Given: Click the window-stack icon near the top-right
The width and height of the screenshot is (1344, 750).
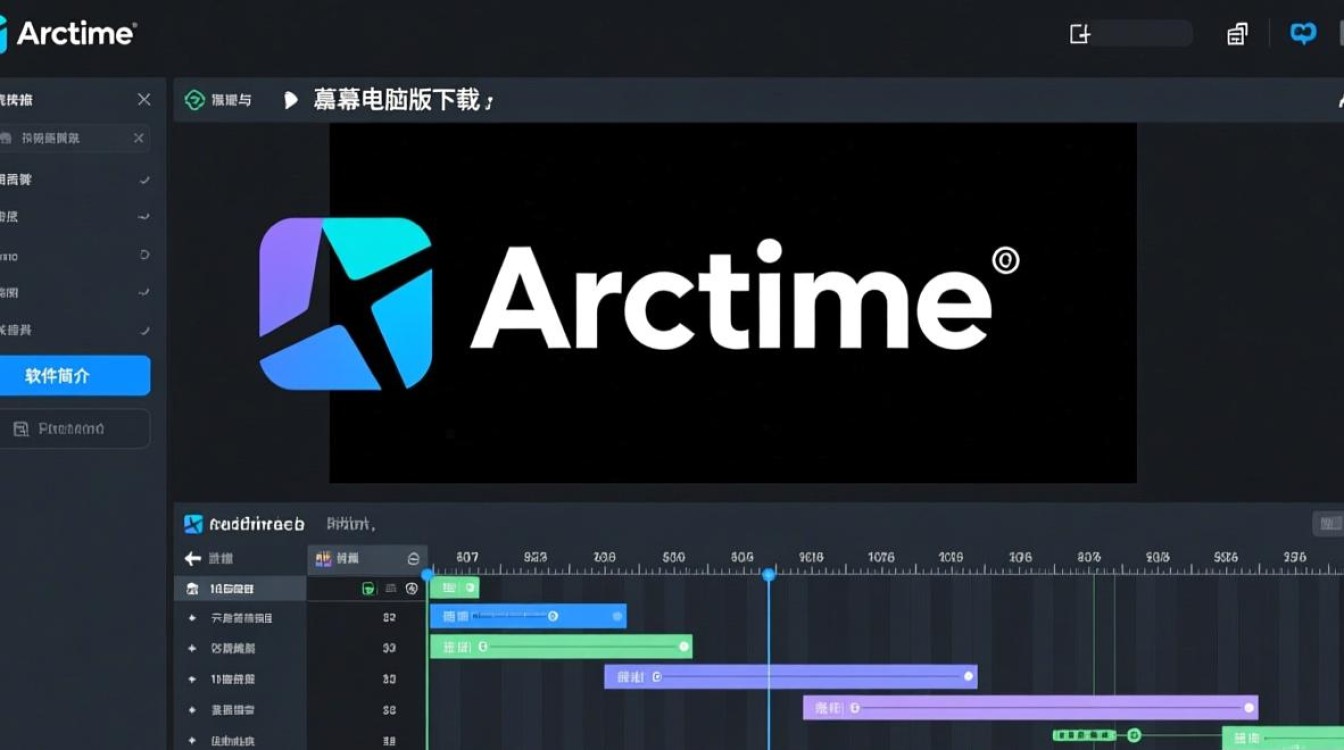Looking at the screenshot, I should (x=1236, y=33).
